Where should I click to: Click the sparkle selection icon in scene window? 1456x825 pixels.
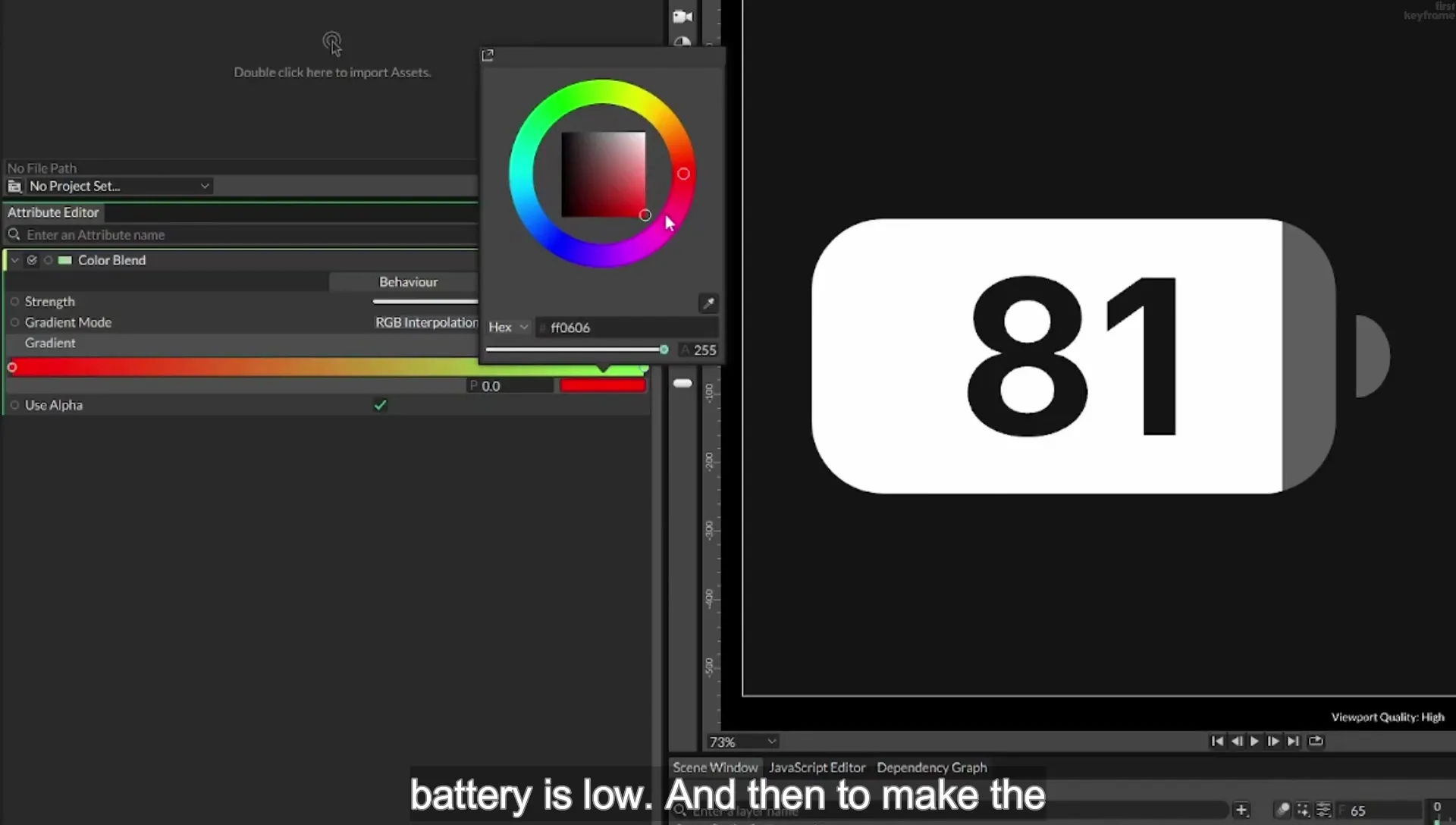pos(1303,810)
